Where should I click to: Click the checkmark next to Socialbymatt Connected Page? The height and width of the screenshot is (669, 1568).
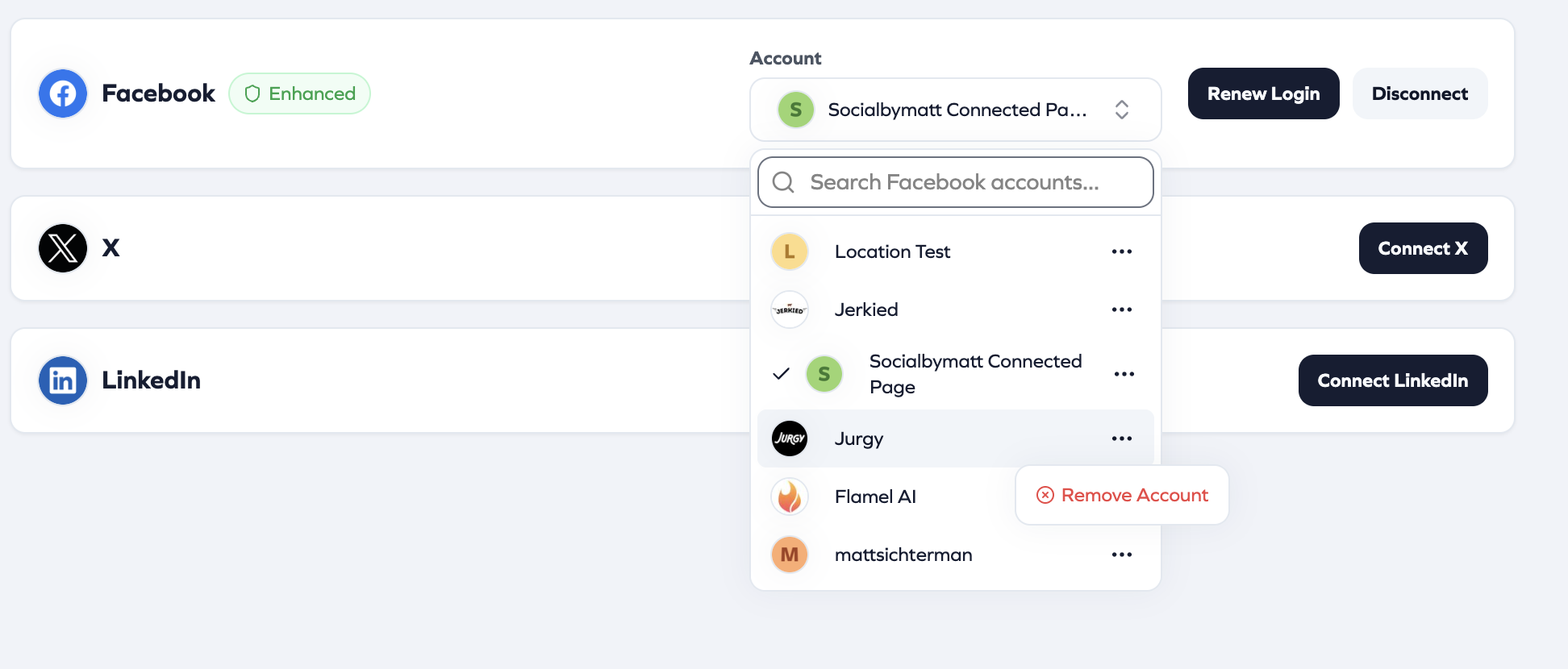click(781, 374)
